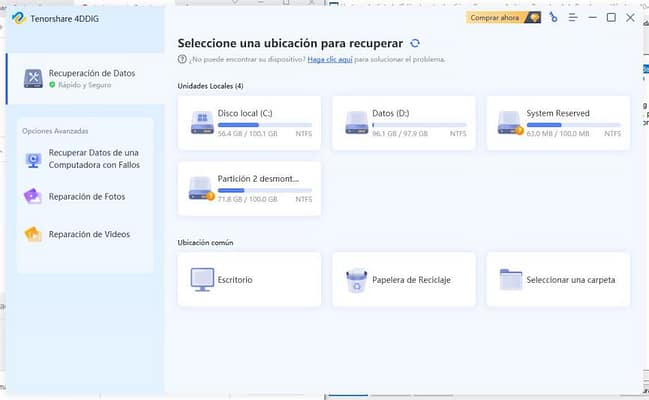Screen dimensions: 649x400
Task: Click the Partición 2 usage bar
Action: (x=265, y=190)
